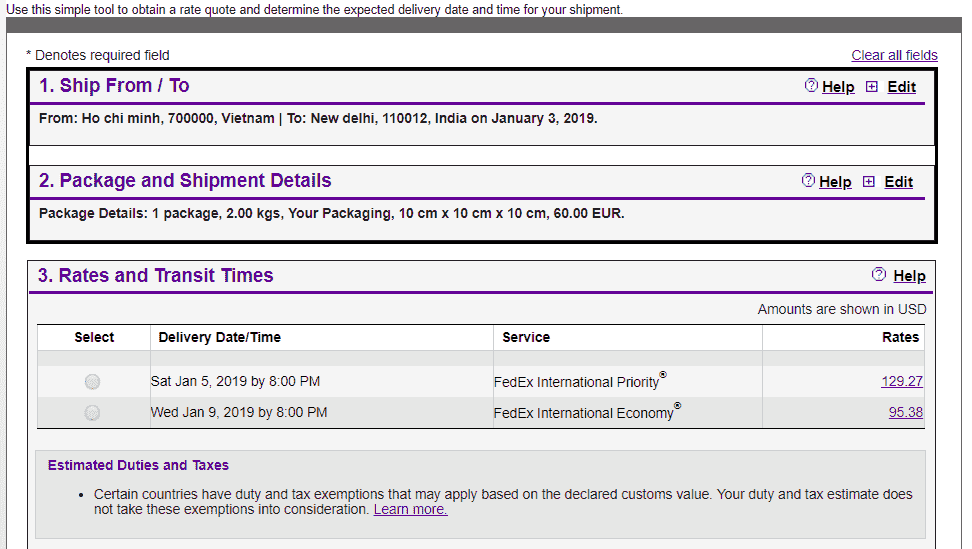Click the Ship From / To section heading

pos(114,86)
